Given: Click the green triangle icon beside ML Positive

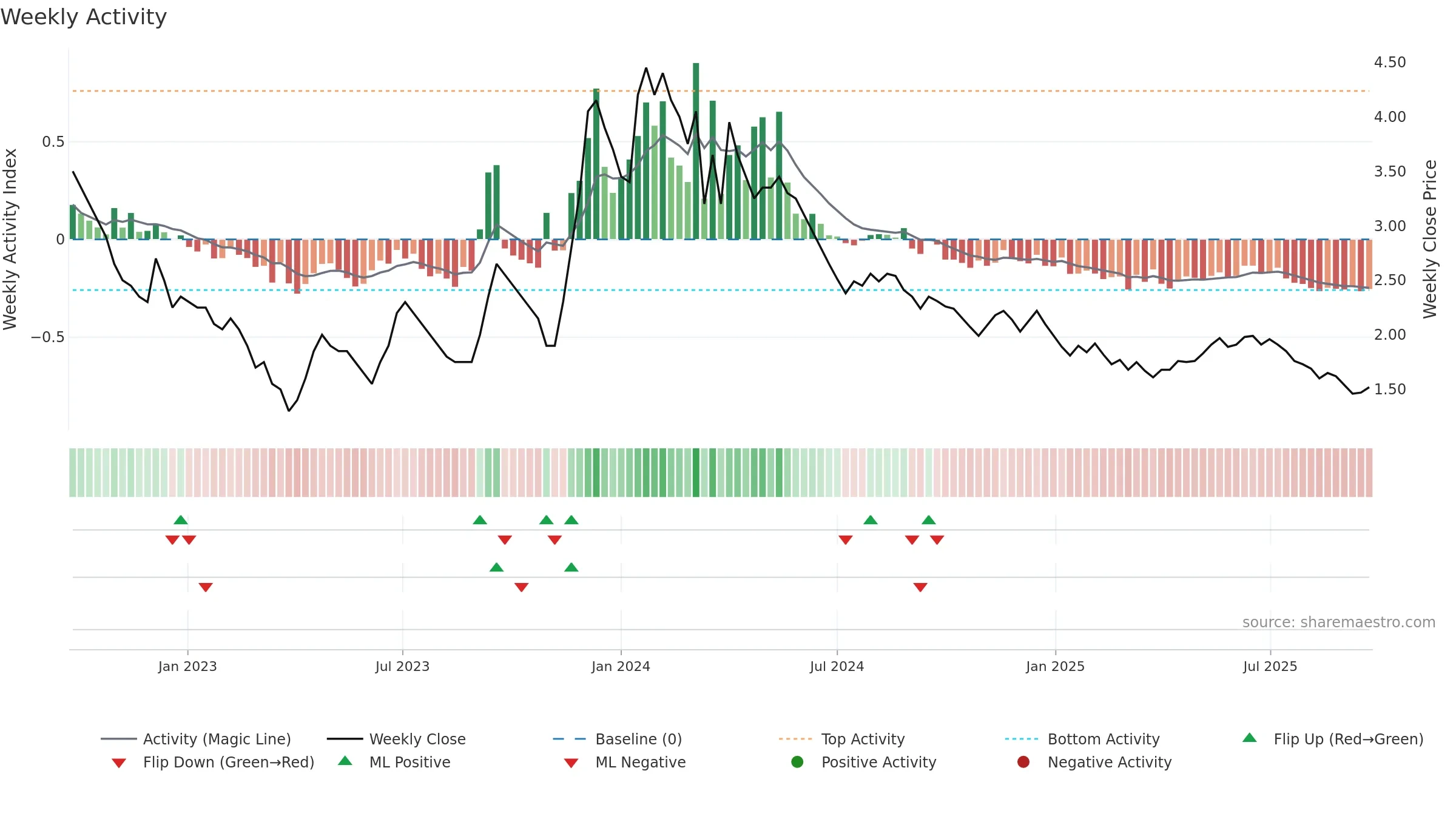Looking at the screenshot, I should point(345,761).
